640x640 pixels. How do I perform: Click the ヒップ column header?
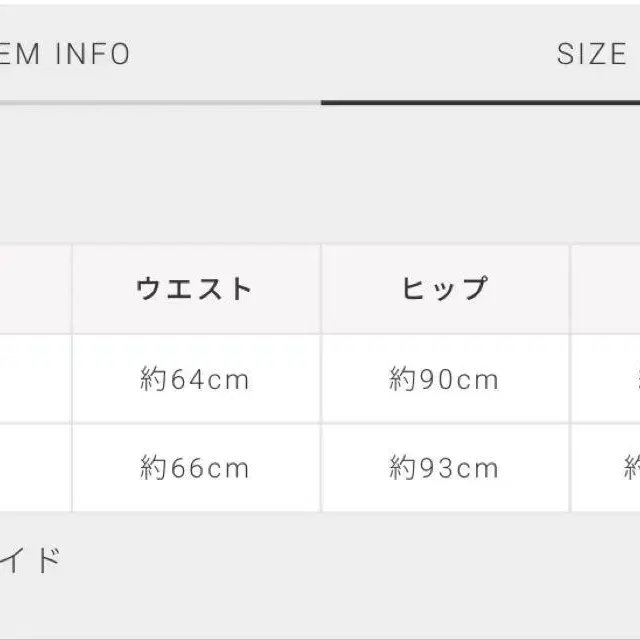pyautogui.click(x=444, y=289)
